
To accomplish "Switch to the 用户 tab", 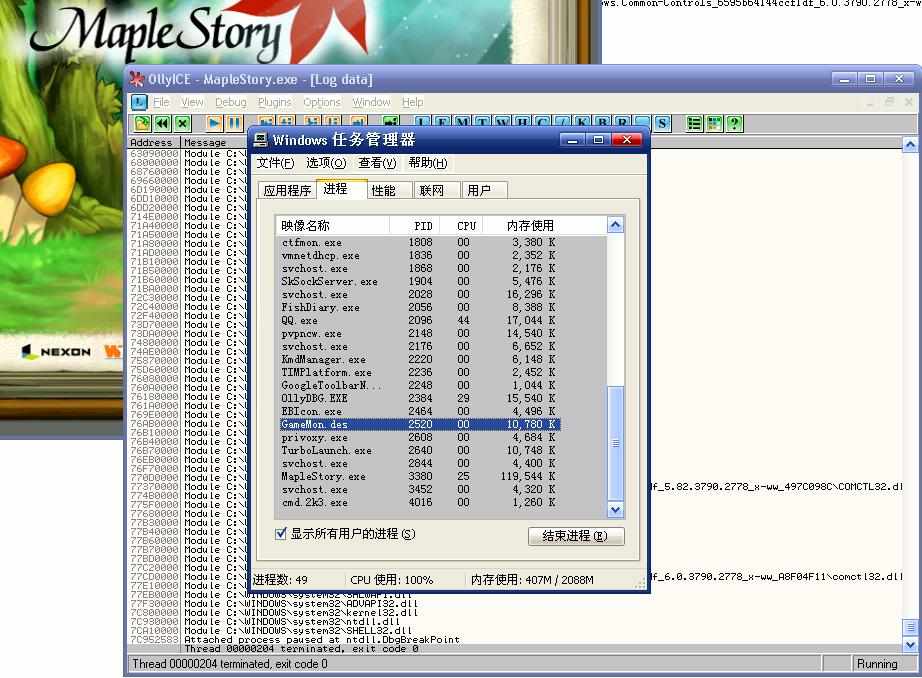I will tap(484, 190).
